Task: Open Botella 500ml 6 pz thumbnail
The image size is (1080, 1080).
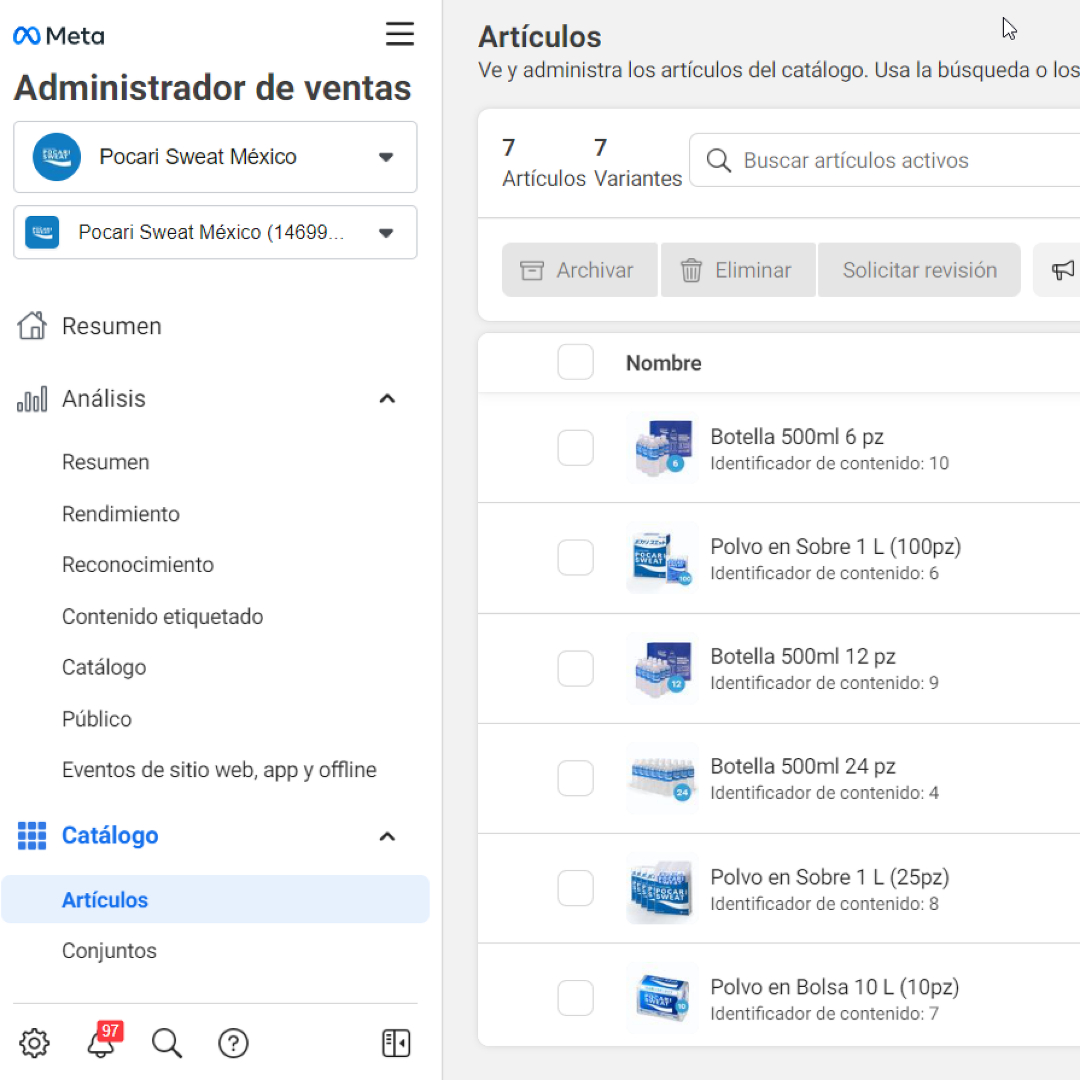Action: [662, 448]
